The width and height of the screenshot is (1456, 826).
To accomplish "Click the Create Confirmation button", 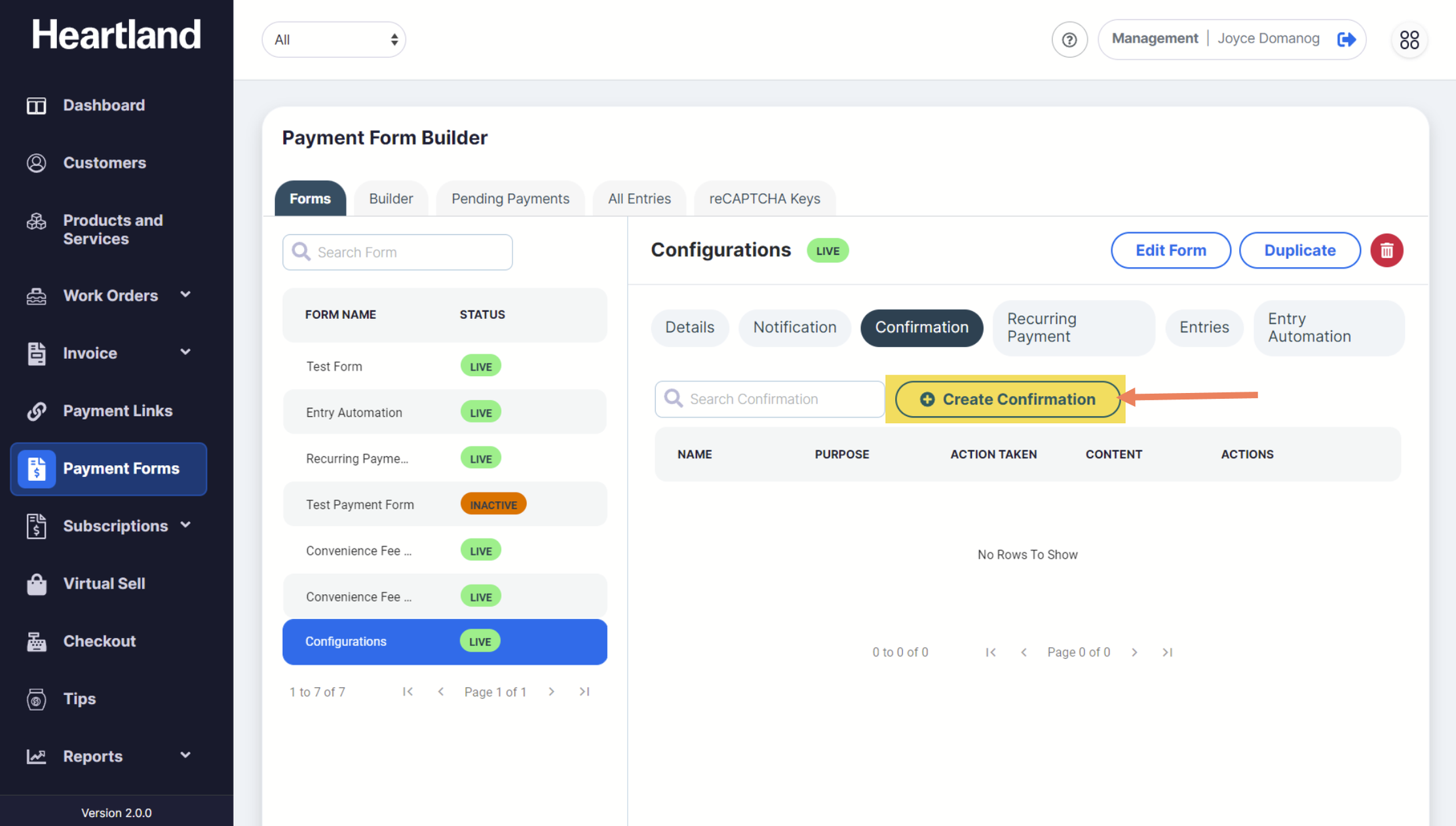I will 1007,399.
